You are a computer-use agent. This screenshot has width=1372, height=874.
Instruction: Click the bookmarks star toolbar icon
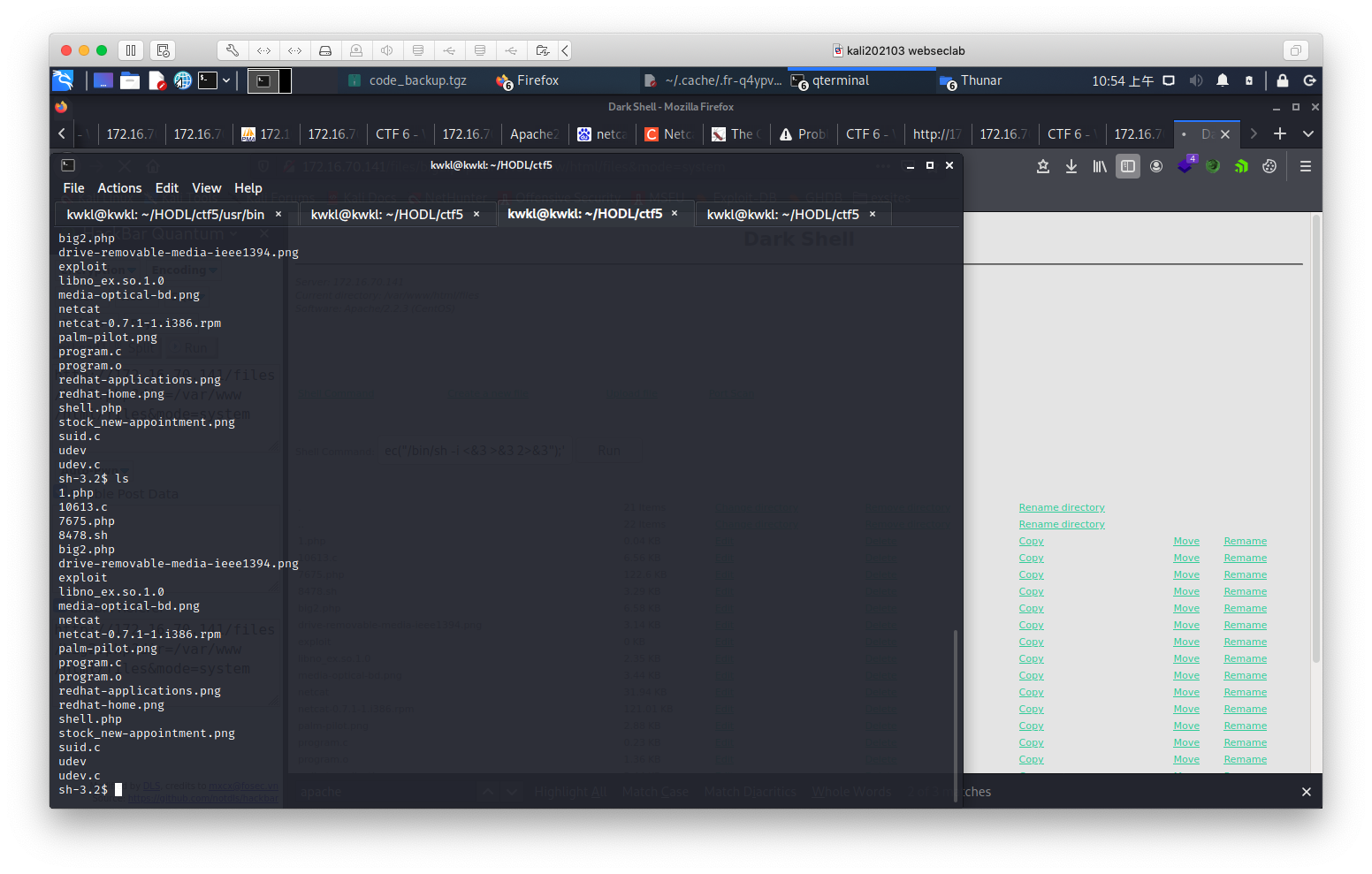[1043, 166]
